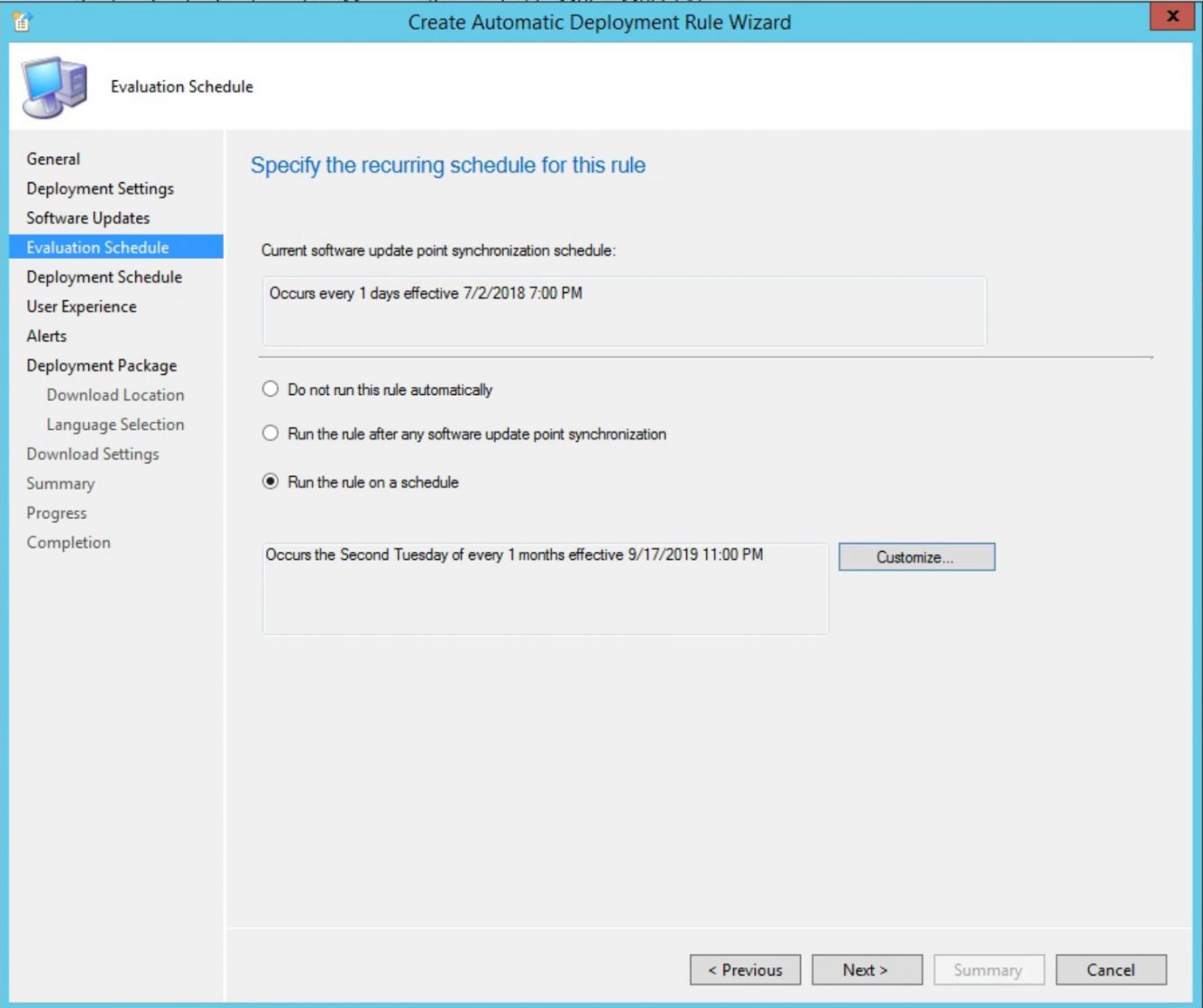Go to the Language Selection step

click(x=115, y=424)
